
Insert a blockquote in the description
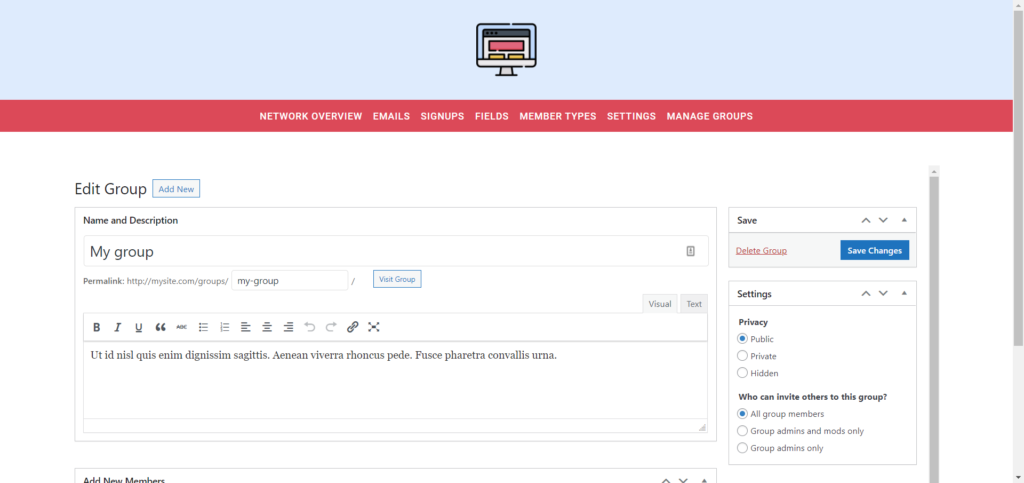tap(160, 327)
